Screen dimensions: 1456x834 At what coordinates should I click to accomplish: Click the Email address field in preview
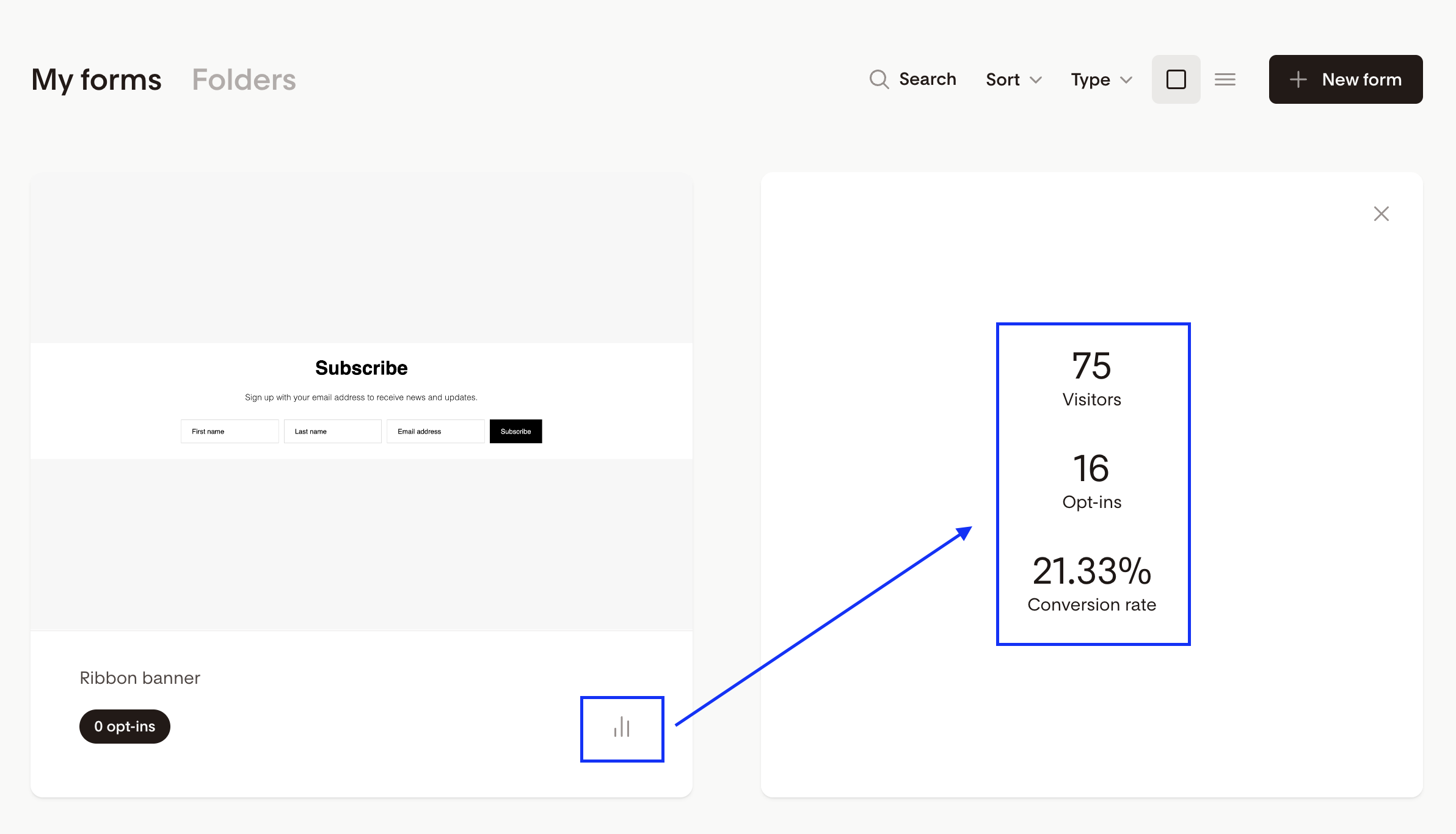[x=435, y=431]
